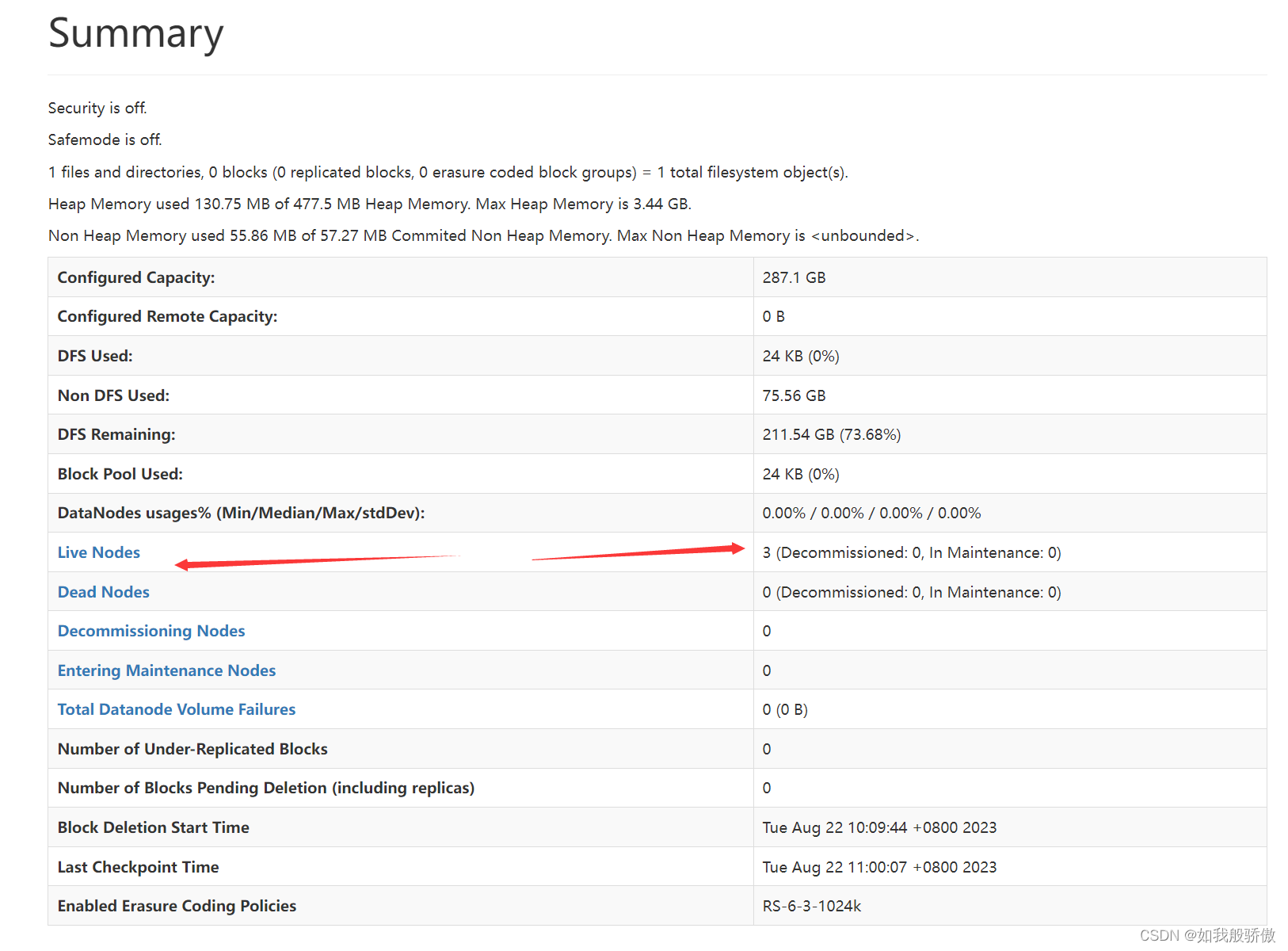Click the DataNodes usages% label
The height and width of the screenshot is (951, 1288).
[x=242, y=513]
